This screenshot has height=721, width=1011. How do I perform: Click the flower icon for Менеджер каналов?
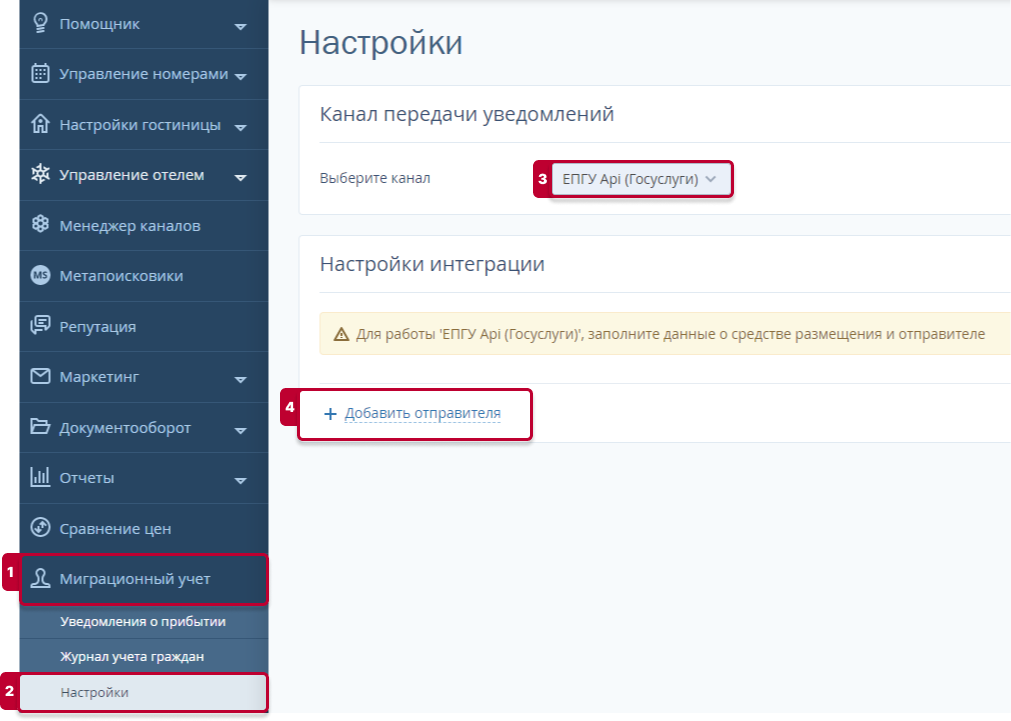click(40, 224)
